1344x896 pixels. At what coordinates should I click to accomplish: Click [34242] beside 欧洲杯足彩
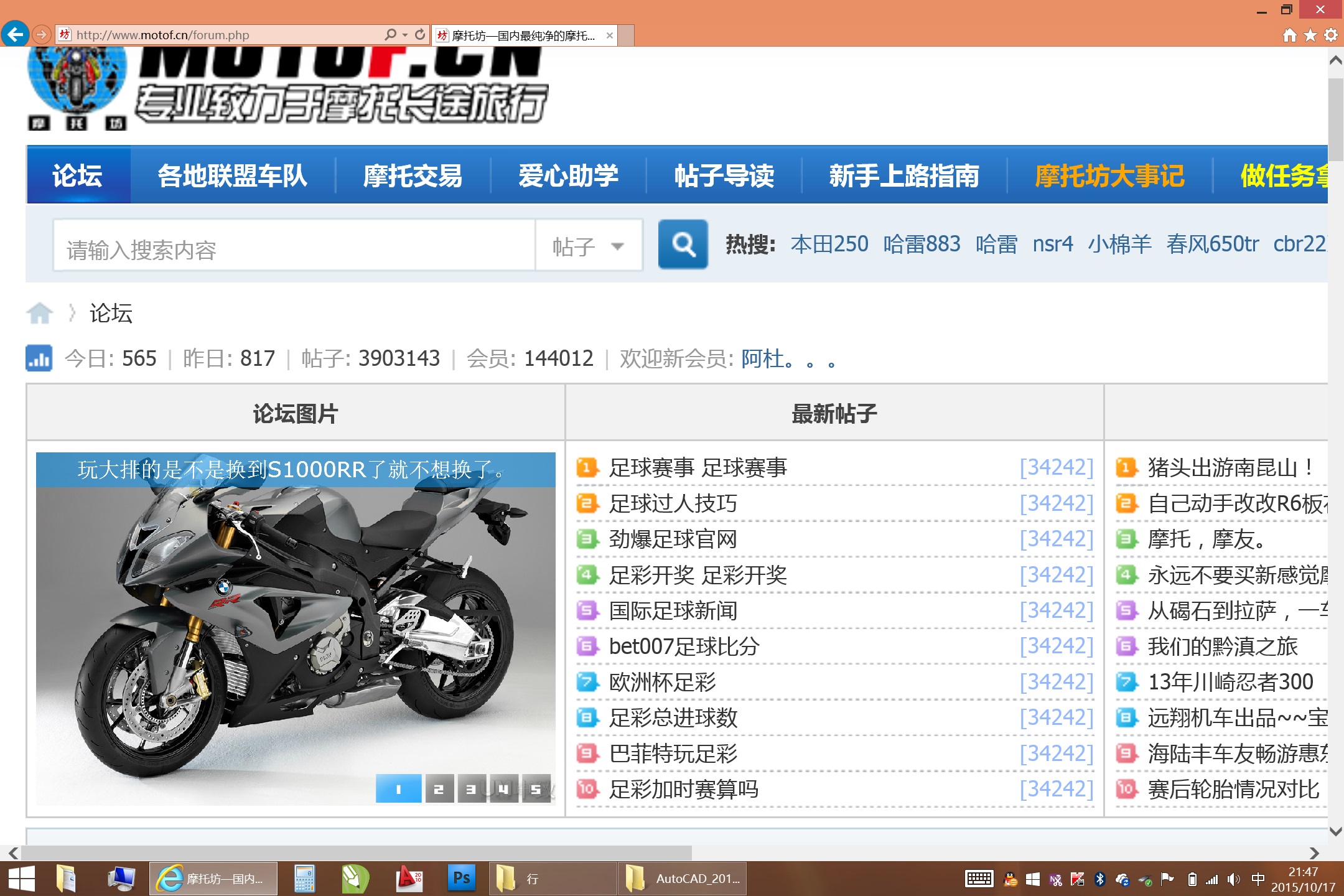pos(1056,682)
